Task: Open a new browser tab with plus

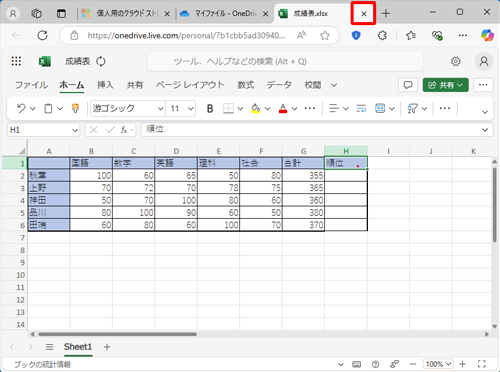Action: 386,14
